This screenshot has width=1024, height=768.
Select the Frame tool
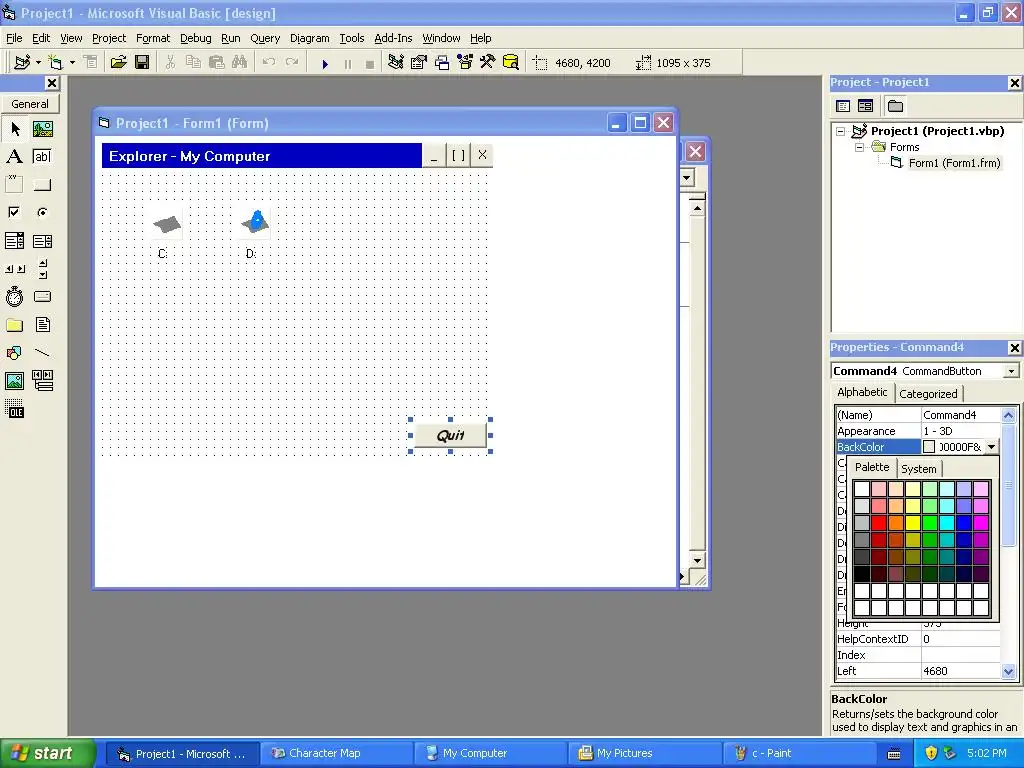(x=15, y=185)
